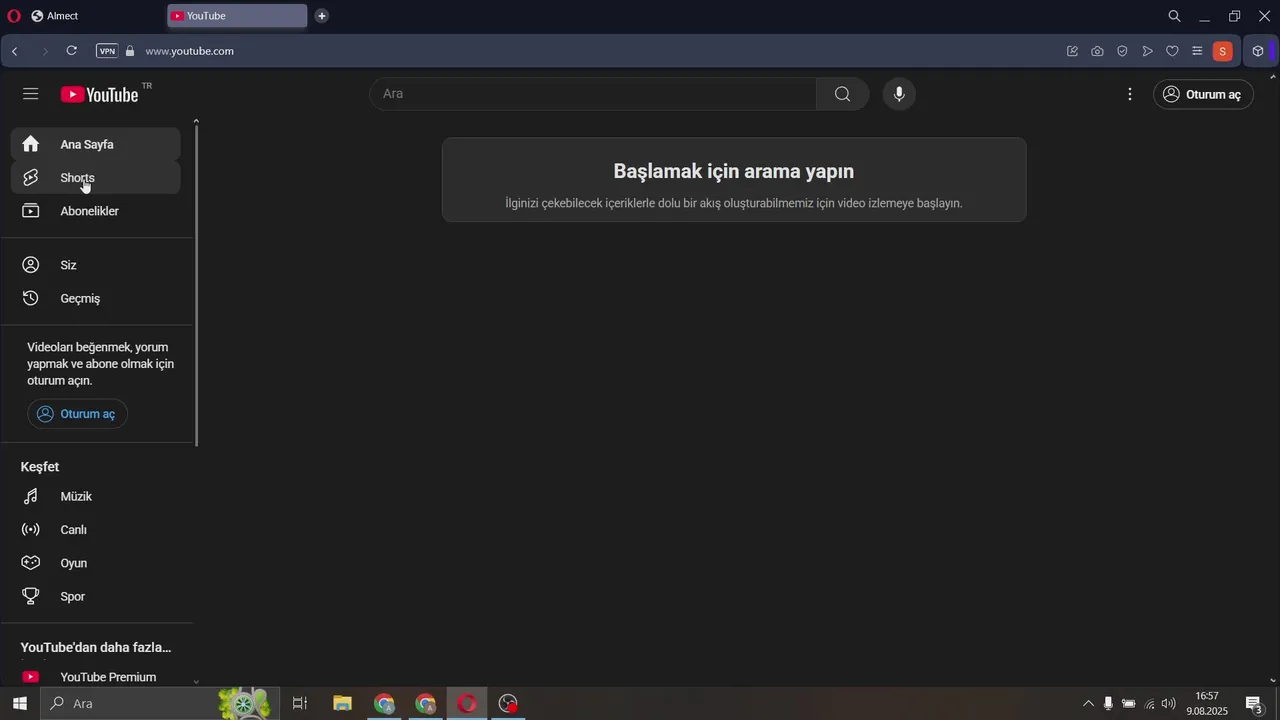
Task: Open the OBS recorder taskbar icon
Action: point(508,704)
